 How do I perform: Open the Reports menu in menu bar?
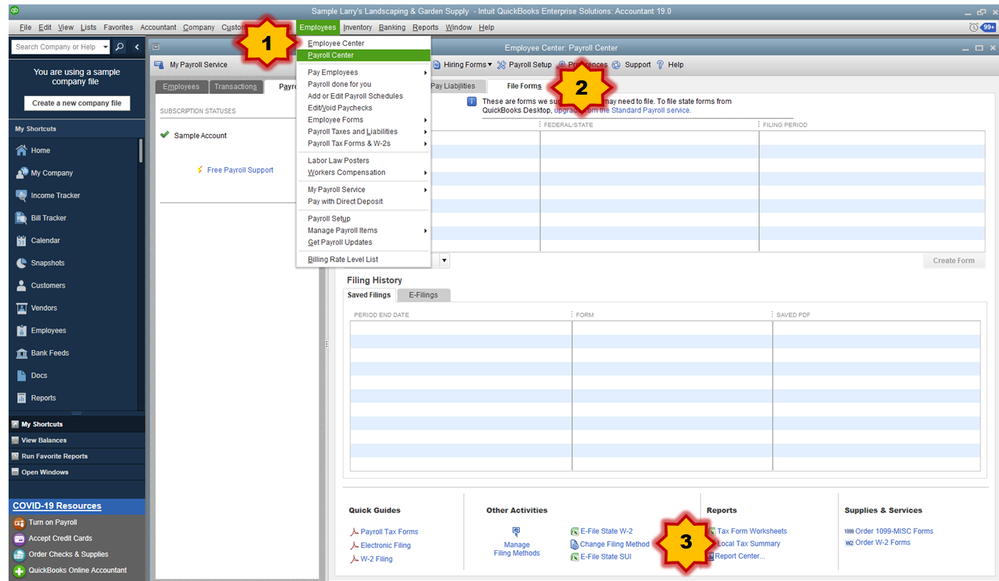pyautogui.click(x=425, y=27)
